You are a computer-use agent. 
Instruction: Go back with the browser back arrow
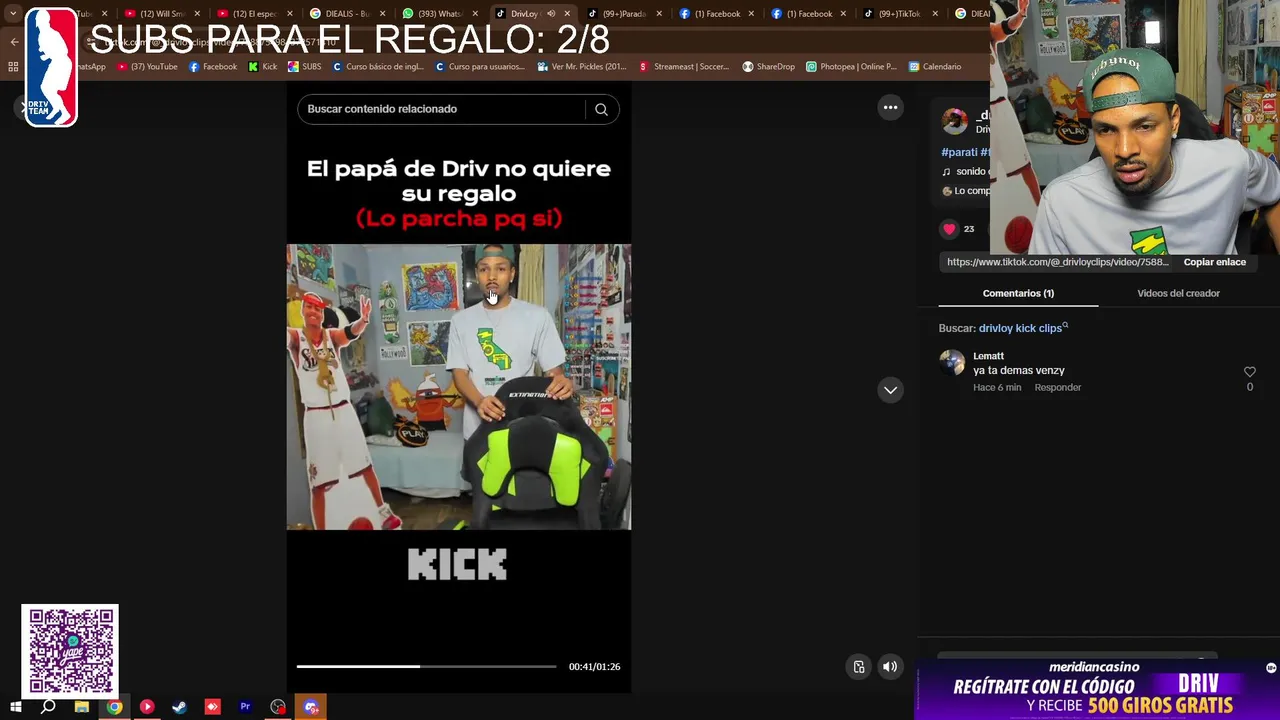14,42
